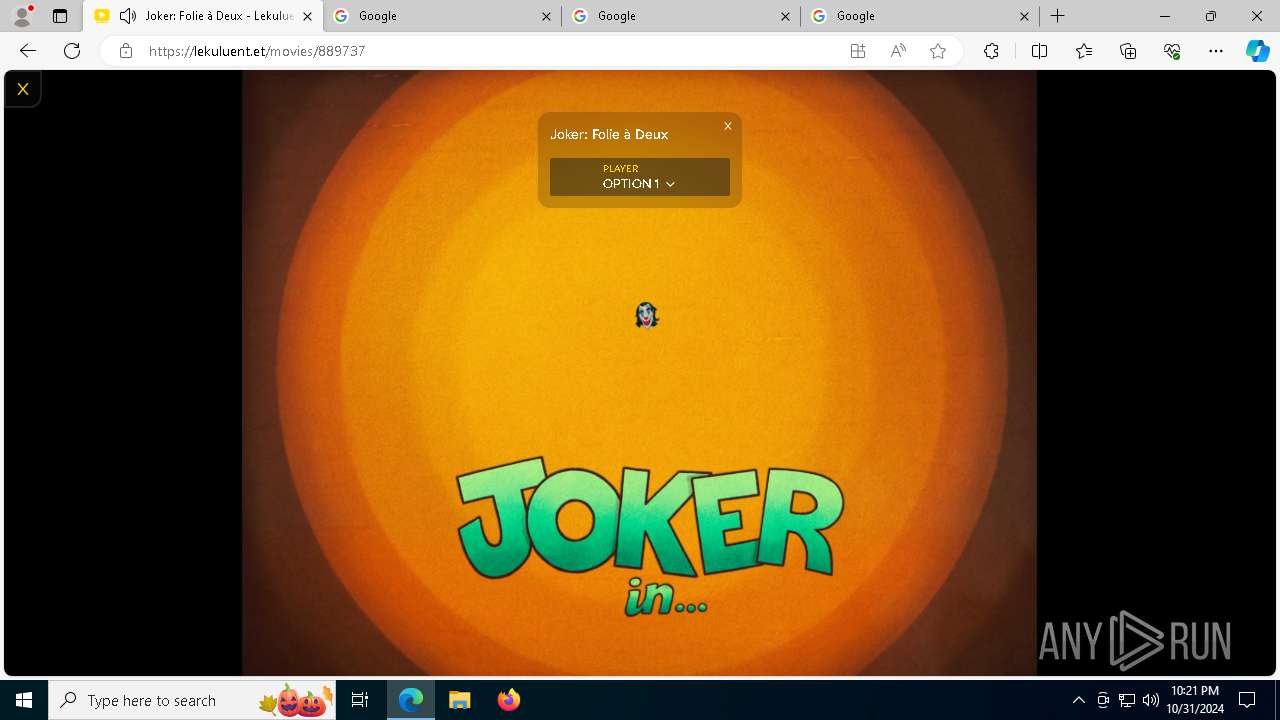Open volume control in tray
The height and width of the screenshot is (720, 1280).
pos(1150,700)
